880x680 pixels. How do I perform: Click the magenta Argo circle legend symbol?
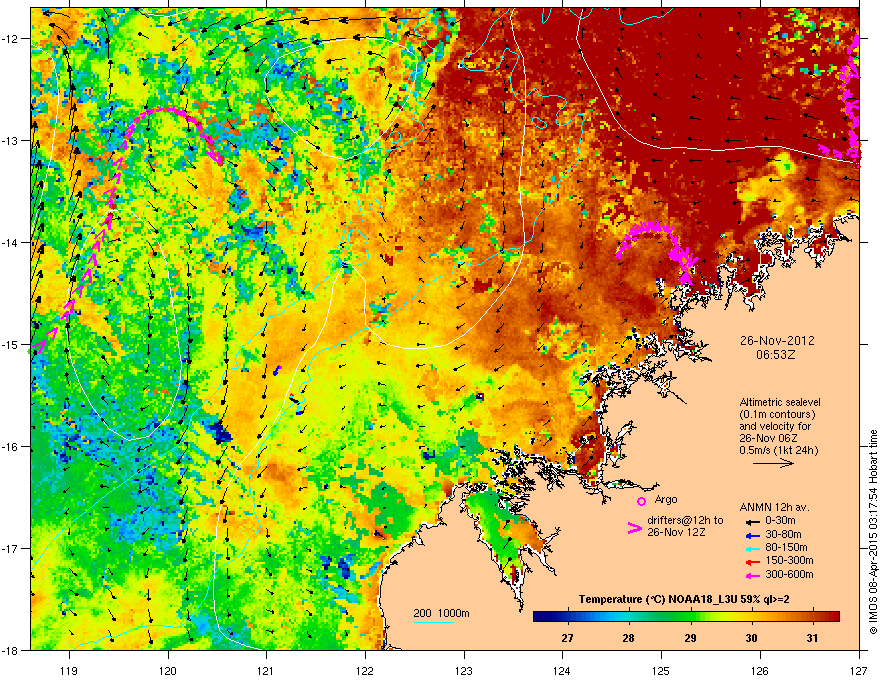[641, 501]
